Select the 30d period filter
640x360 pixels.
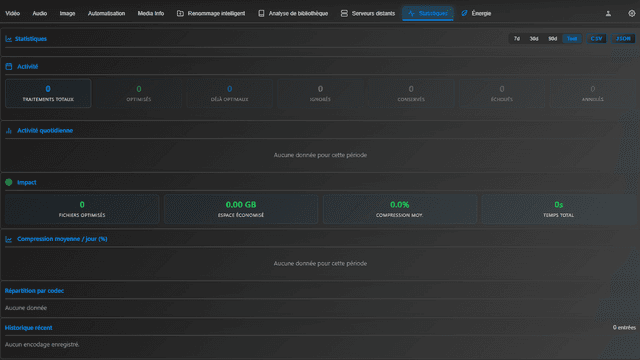534,39
